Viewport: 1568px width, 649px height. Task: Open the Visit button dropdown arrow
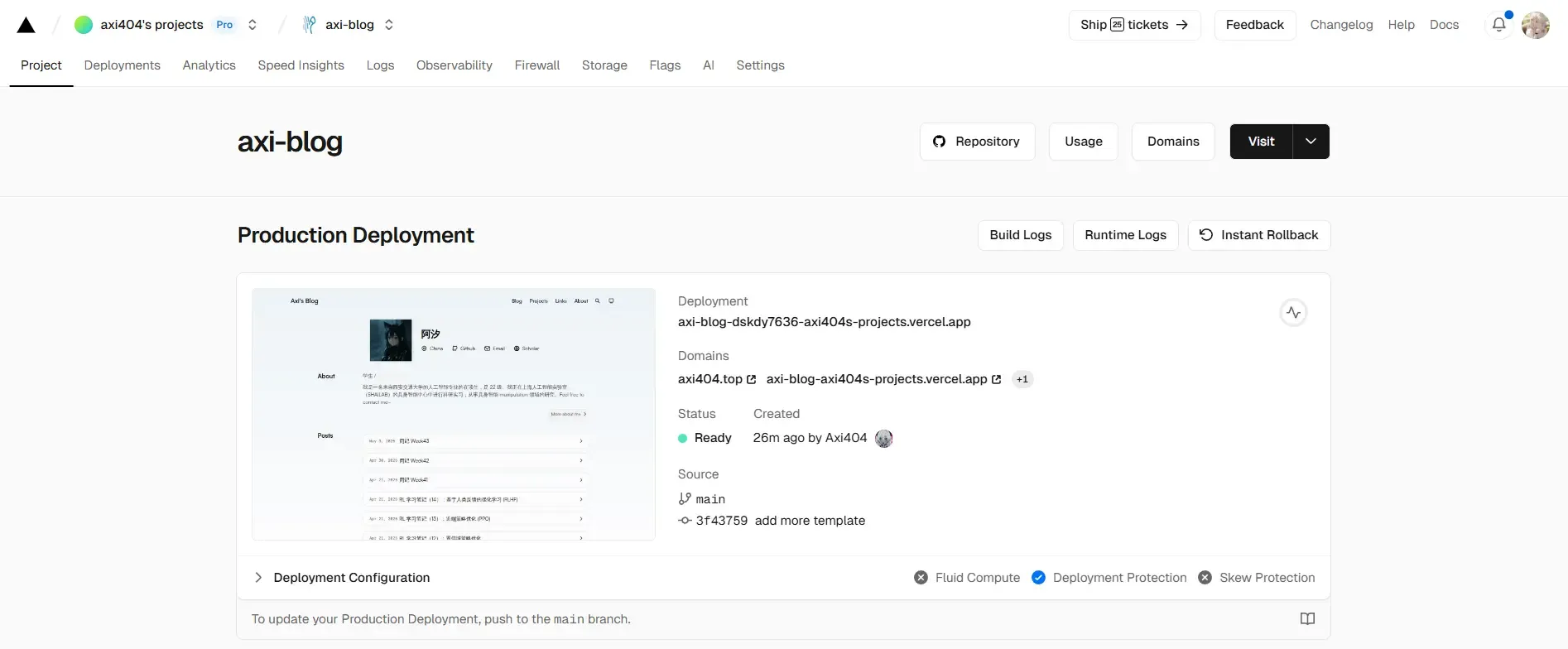tap(1311, 142)
